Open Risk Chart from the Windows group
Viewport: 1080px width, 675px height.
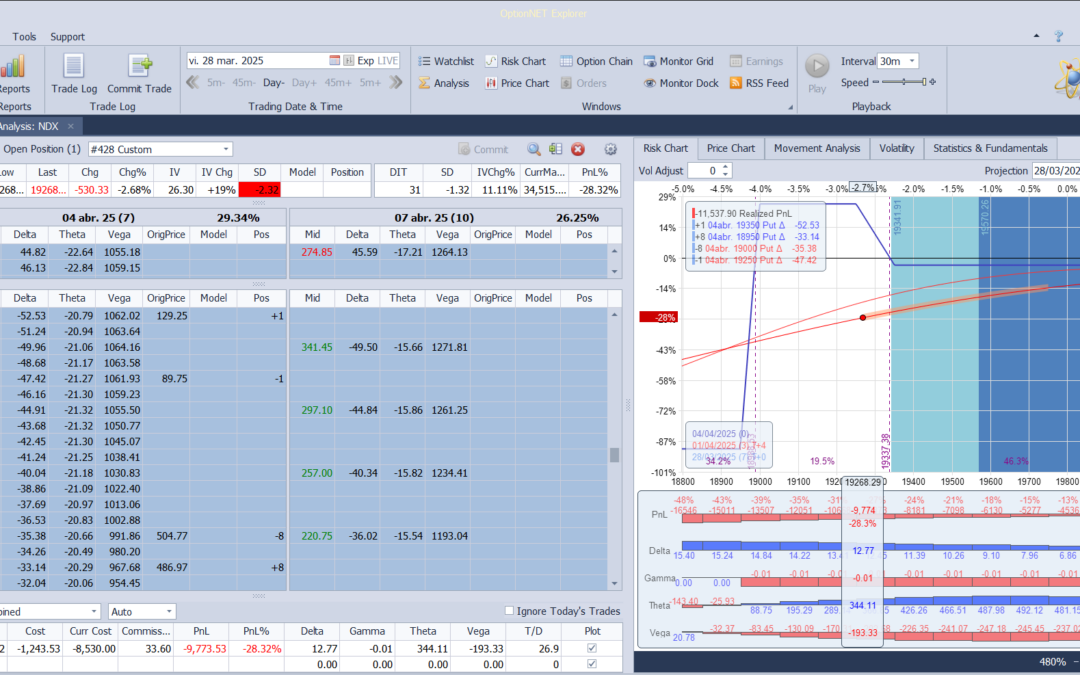tap(515, 61)
